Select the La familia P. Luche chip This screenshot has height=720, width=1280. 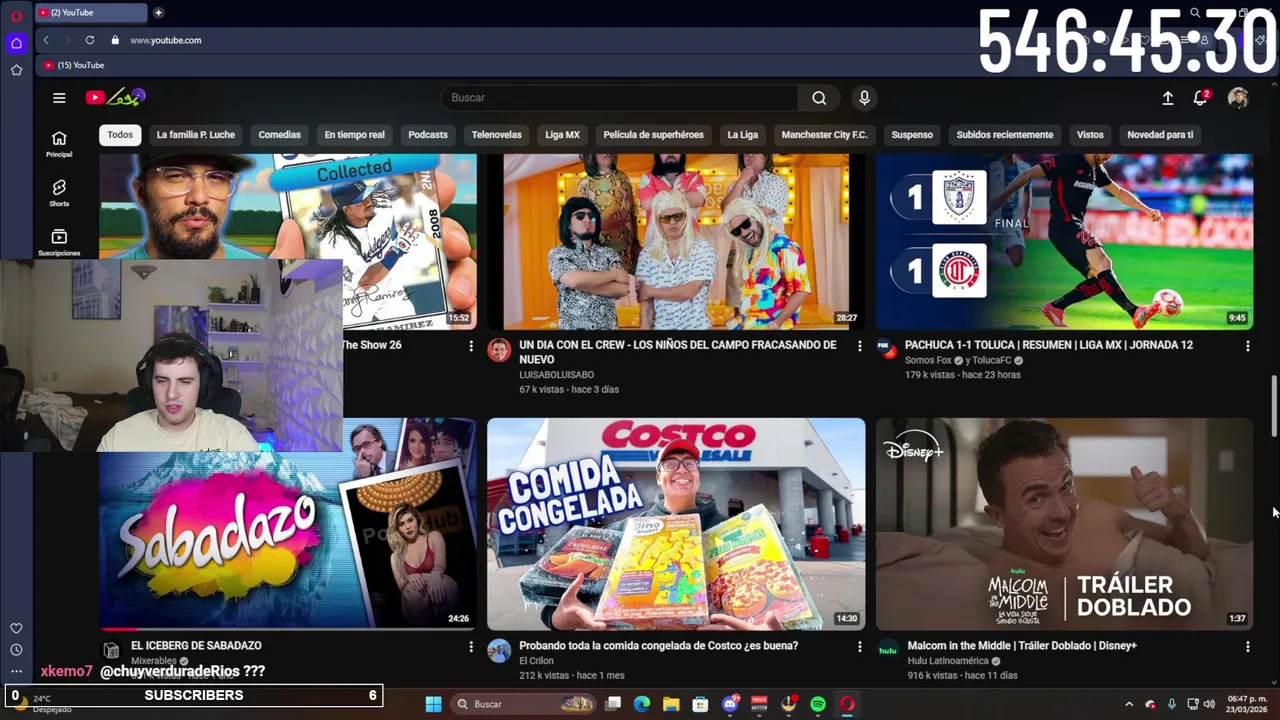point(196,135)
